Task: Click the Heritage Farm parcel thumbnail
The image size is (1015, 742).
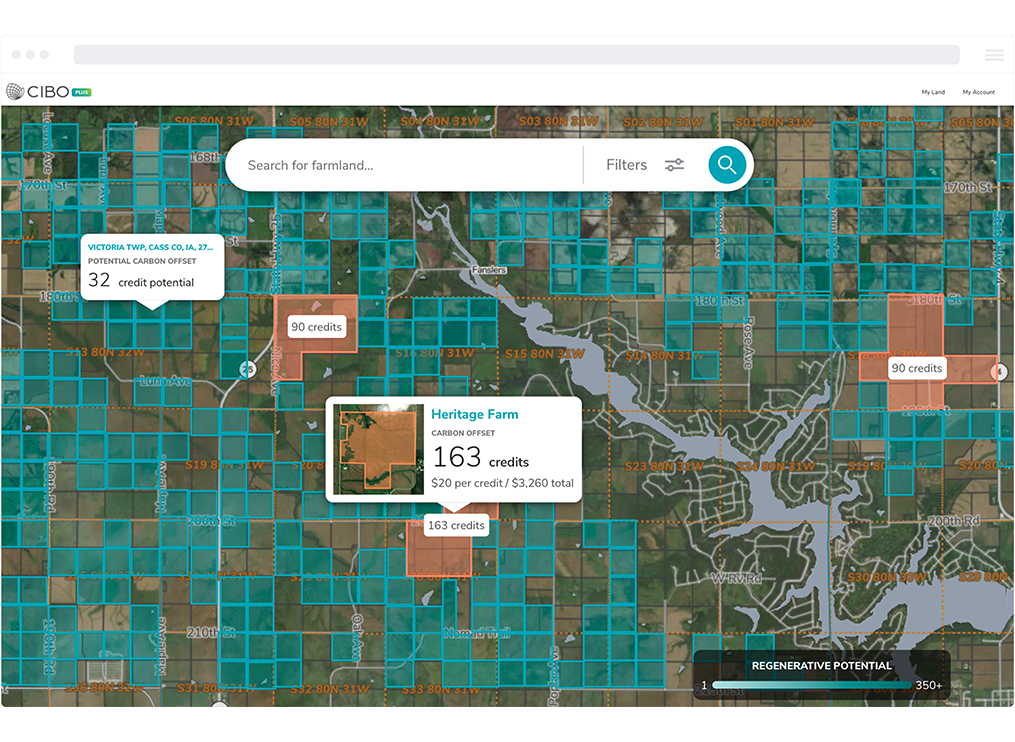Action: 378,449
